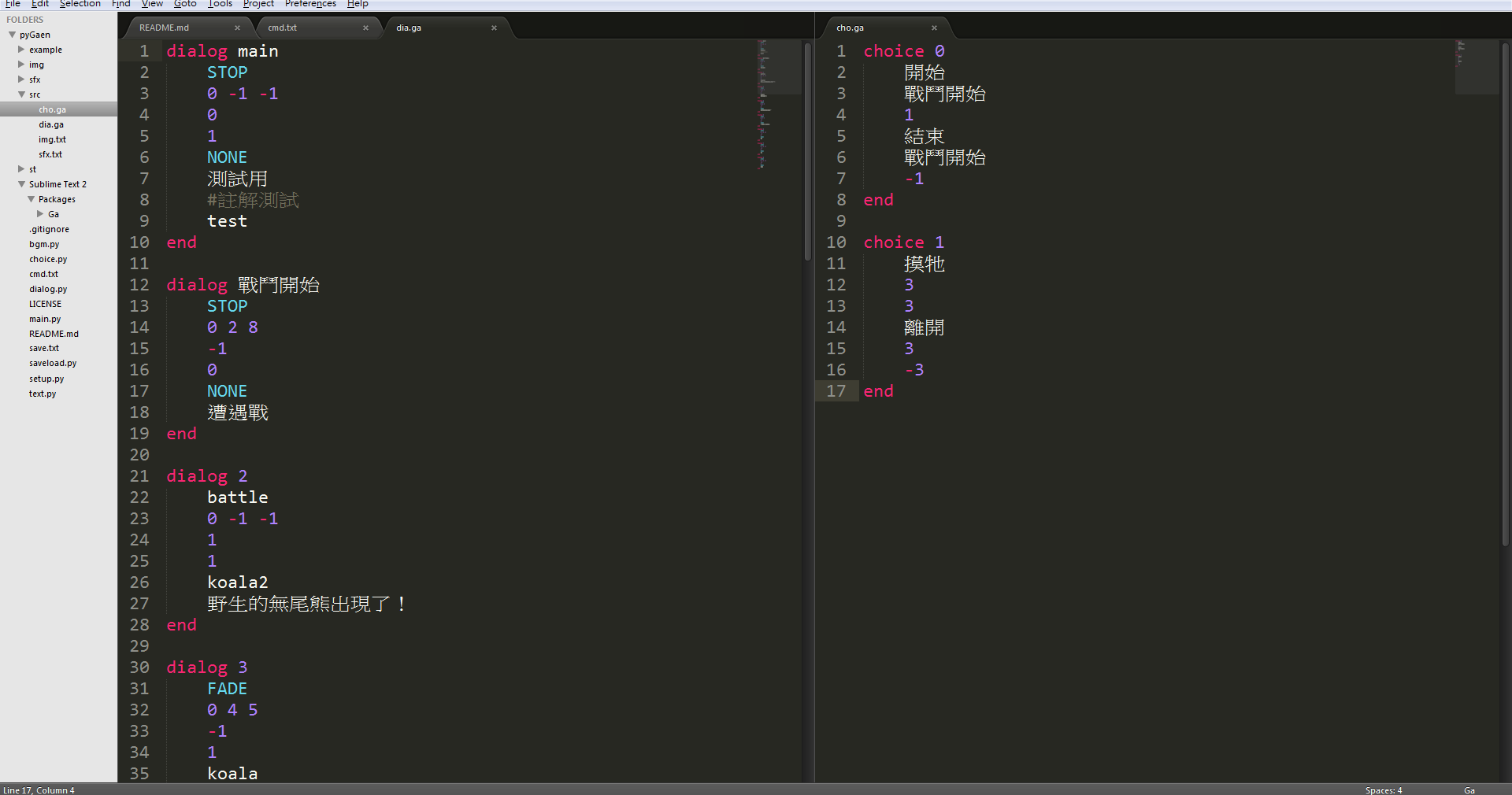Open cho.ga in the sidebar
1512x795 pixels.
point(53,109)
